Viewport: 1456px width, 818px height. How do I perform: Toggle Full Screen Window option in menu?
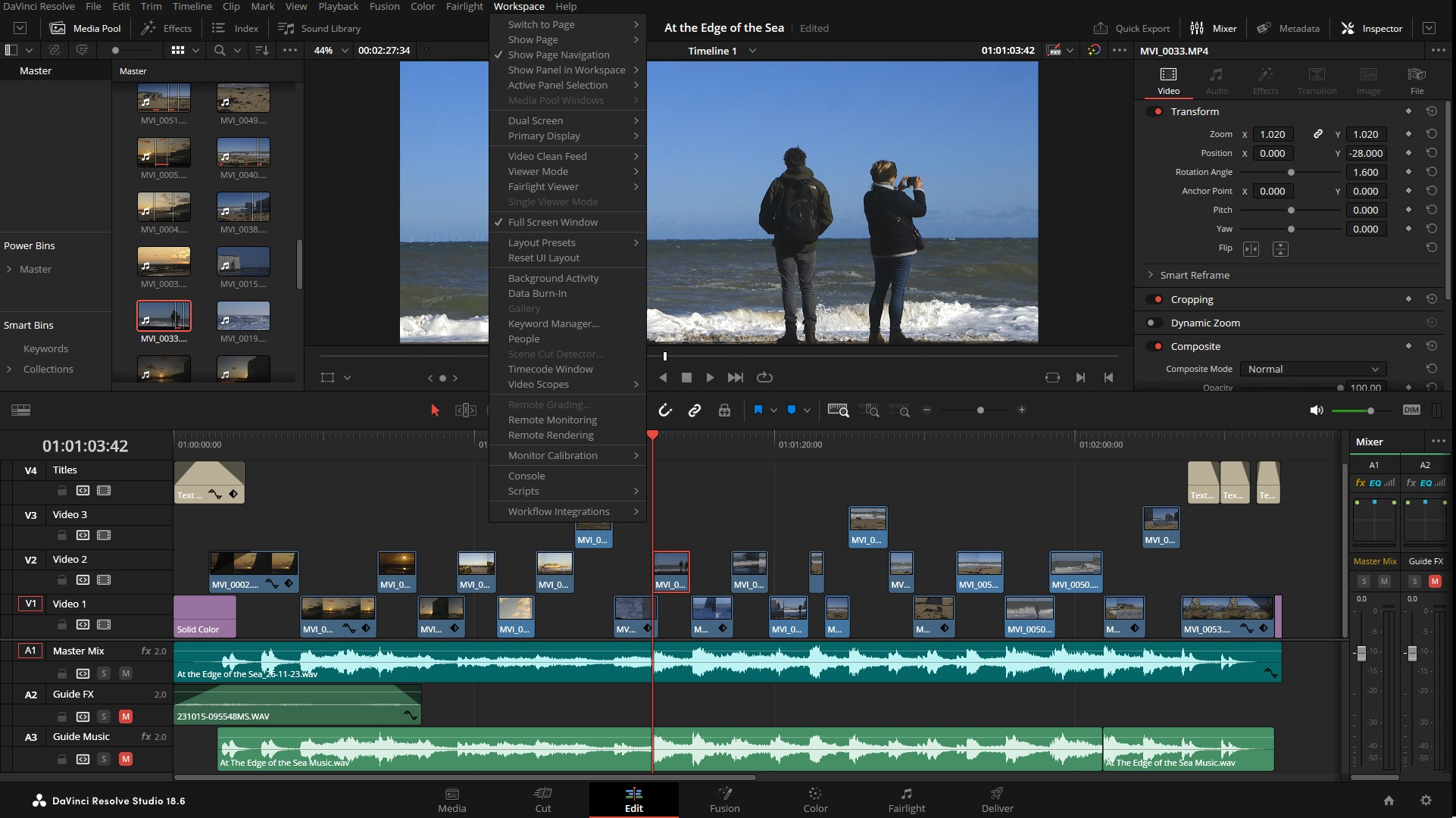coord(553,222)
